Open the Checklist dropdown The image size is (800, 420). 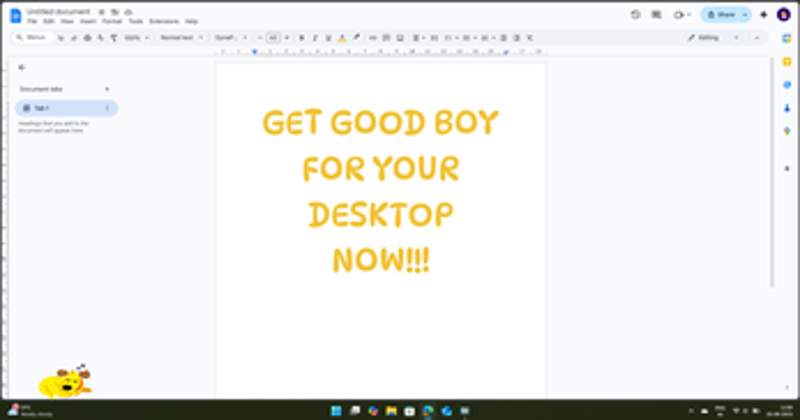click(x=451, y=38)
